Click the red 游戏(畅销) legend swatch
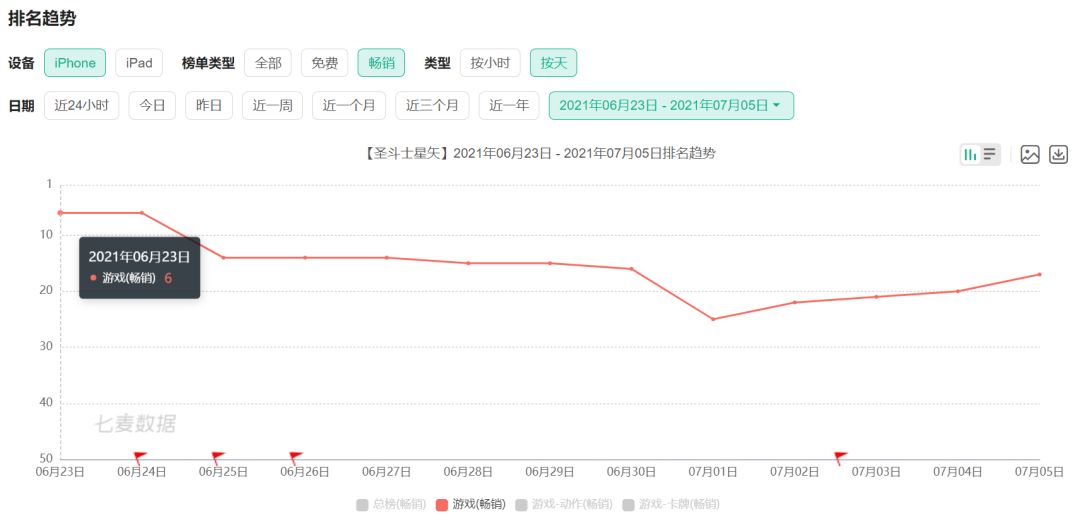The width and height of the screenshot is (1080, 523). click(441, 504)
